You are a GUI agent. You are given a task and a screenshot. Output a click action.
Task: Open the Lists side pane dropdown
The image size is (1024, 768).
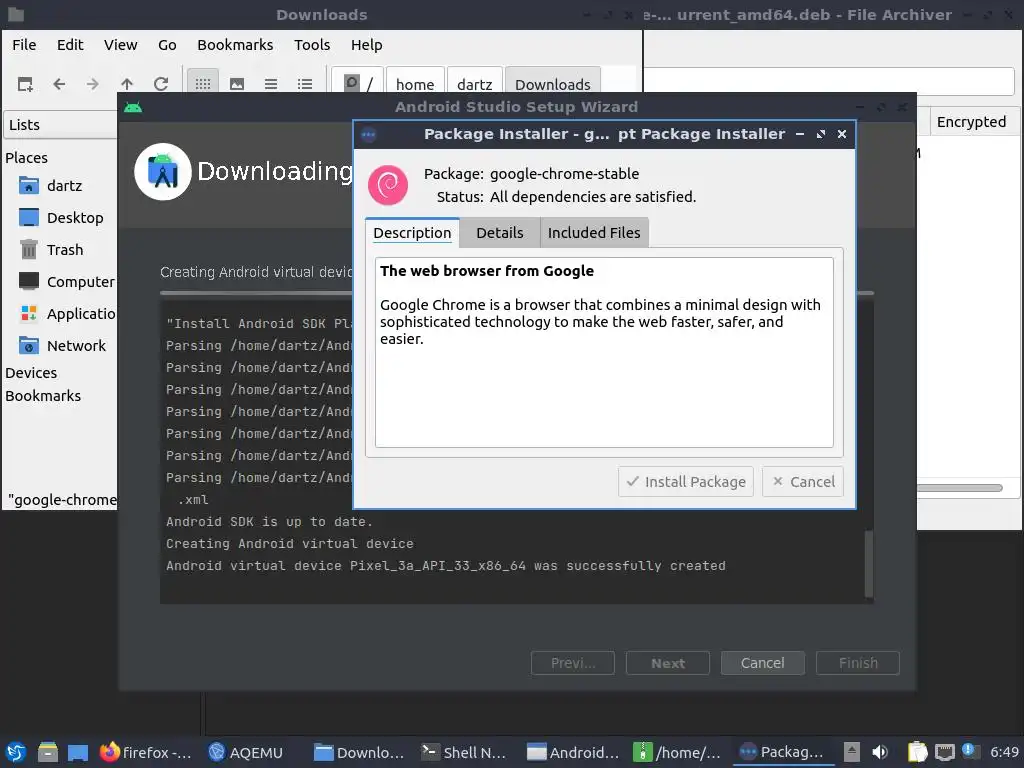point(60,125)
